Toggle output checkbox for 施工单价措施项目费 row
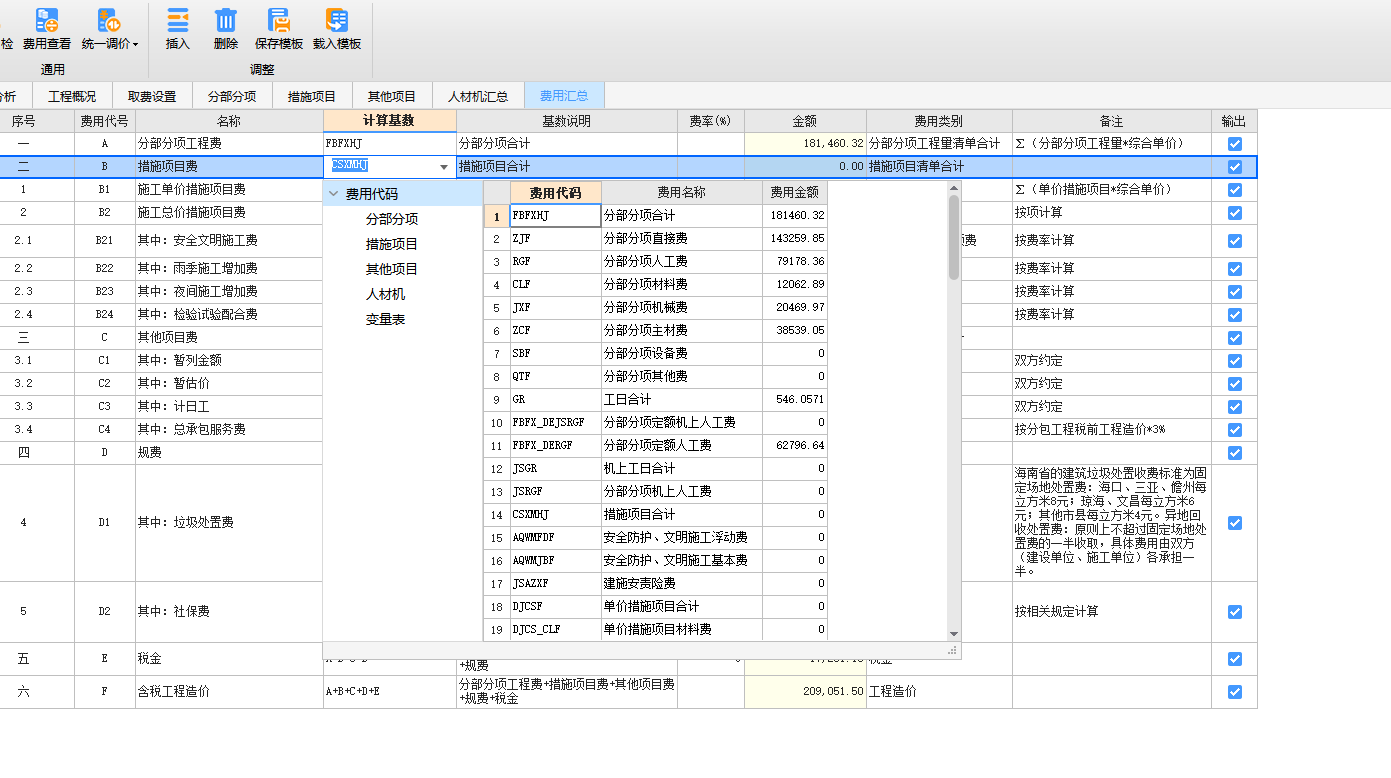This screenshot has height=778, width=1391. 1235,190
